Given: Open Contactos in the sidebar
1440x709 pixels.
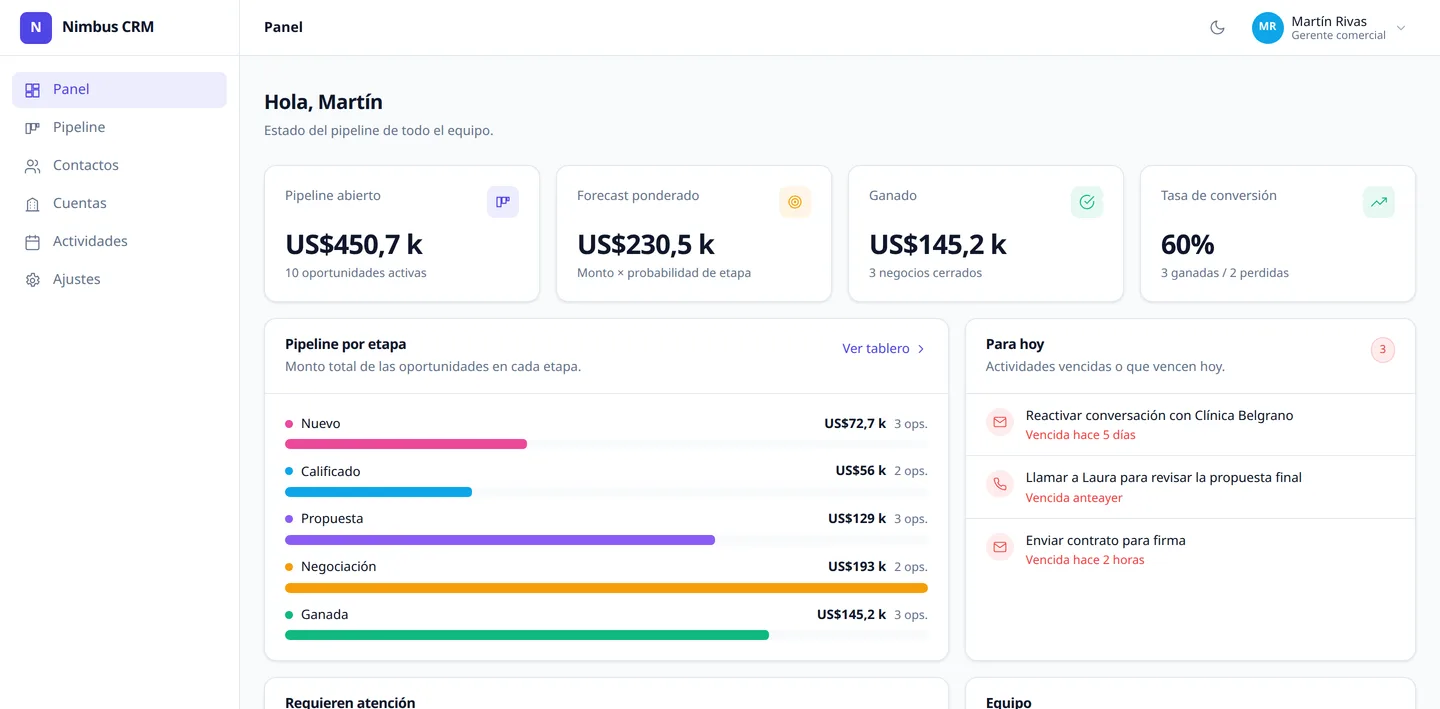Looking at the screenshot, I should (x=119, y=166).
